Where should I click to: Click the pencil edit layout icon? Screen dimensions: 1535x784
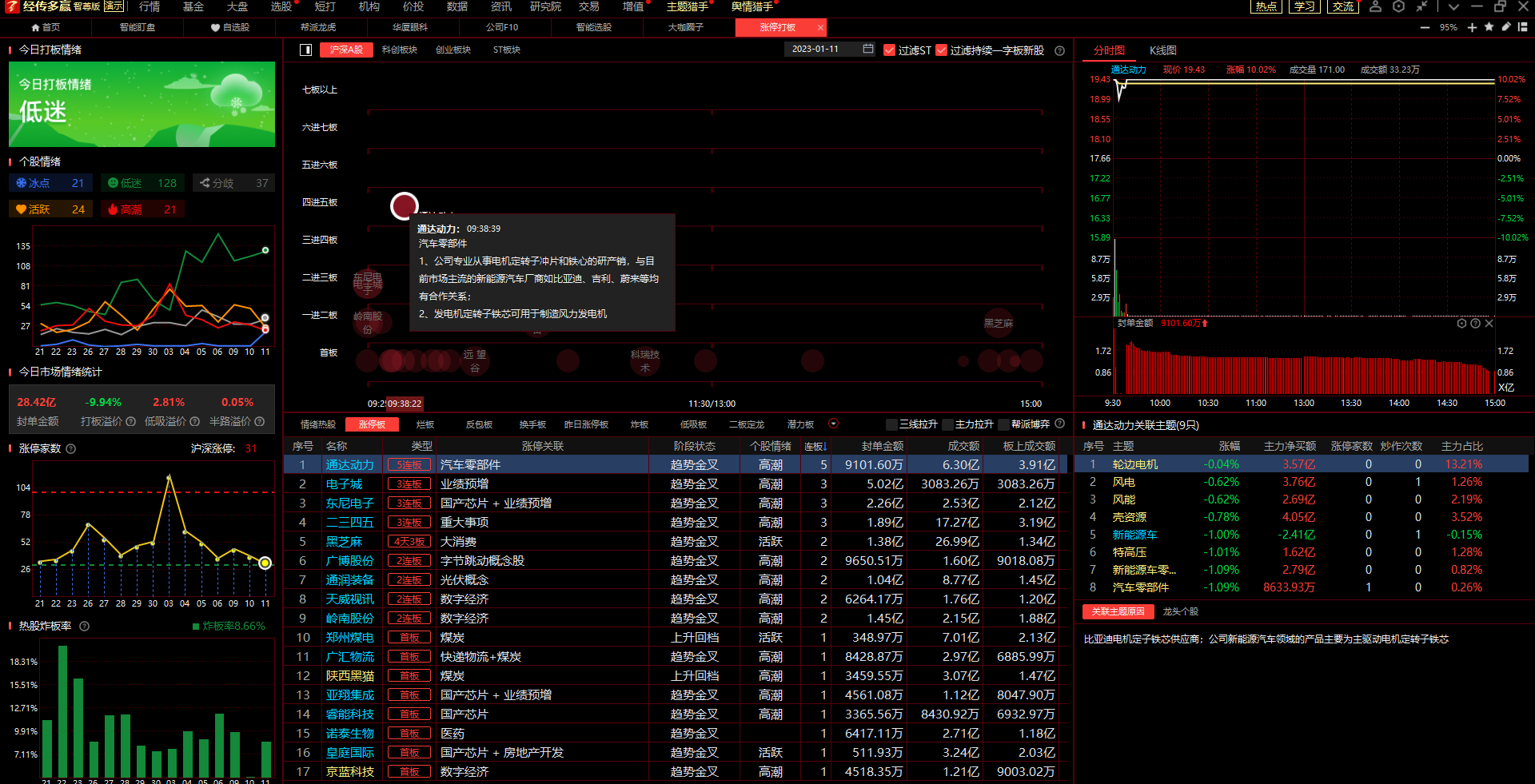click(x=1505, y=27)
